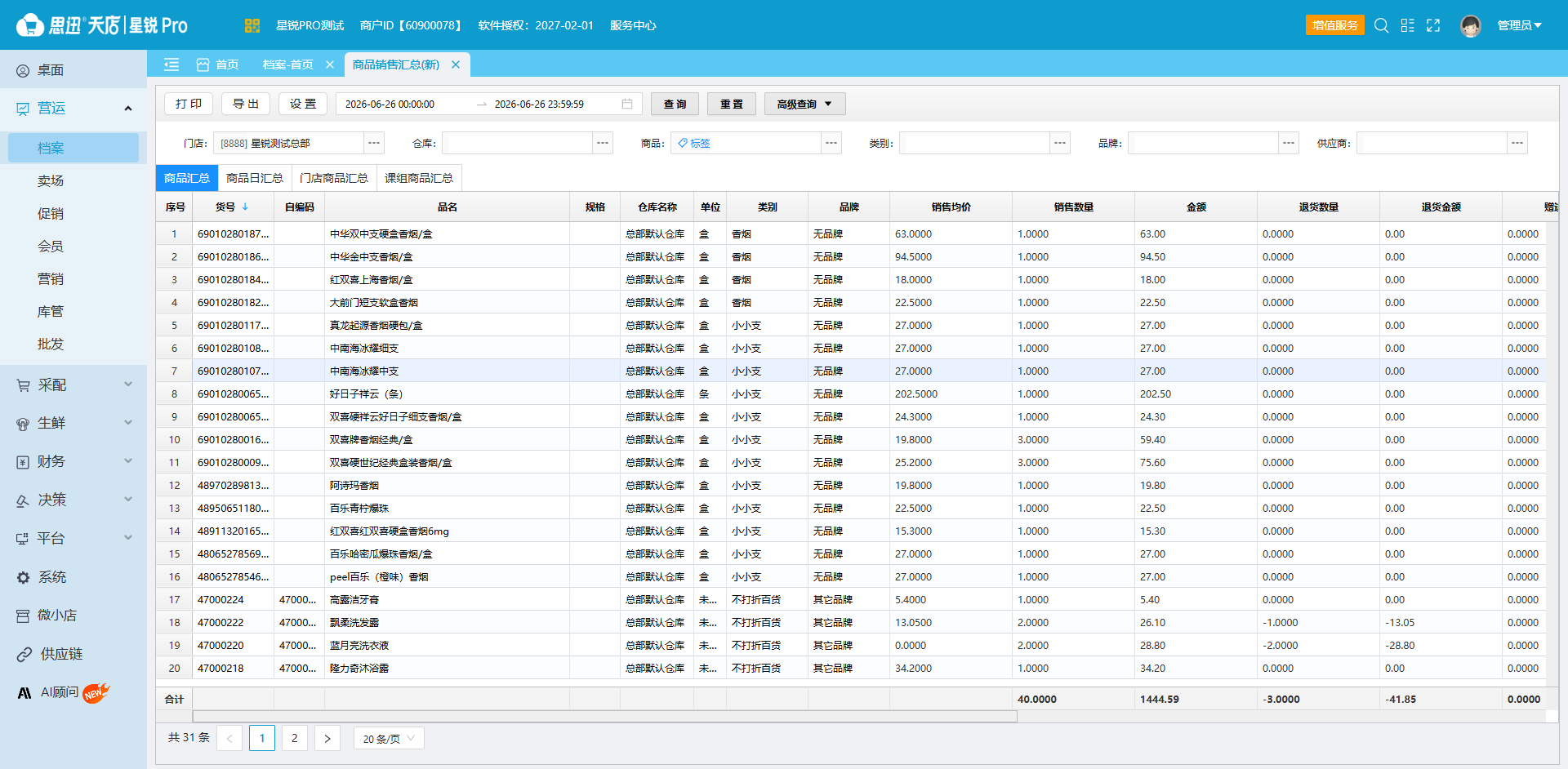Click the 门店 ellipsis picker button
Viewport: 1568px width, 769px height.
click(x=374, y=143)
